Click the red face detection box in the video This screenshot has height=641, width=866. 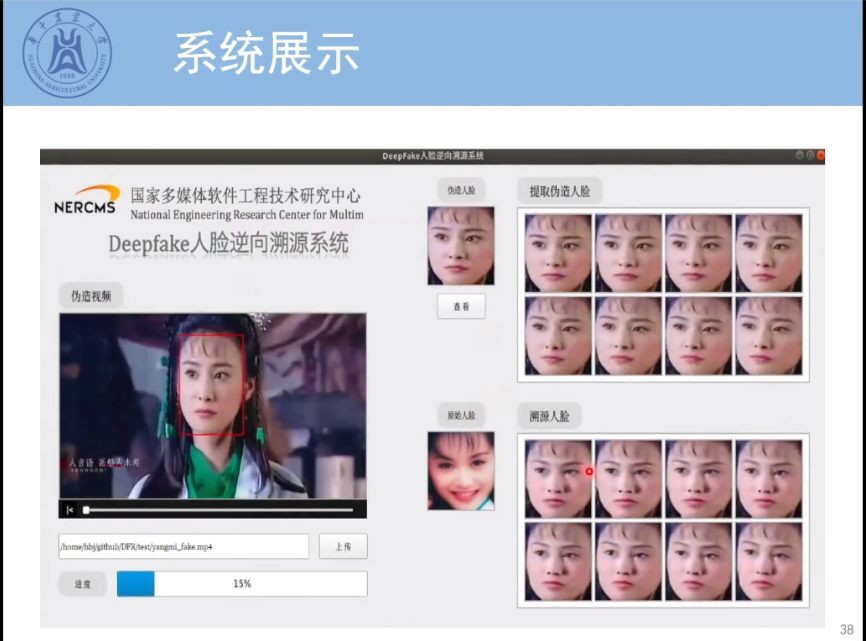coord(212,383)
